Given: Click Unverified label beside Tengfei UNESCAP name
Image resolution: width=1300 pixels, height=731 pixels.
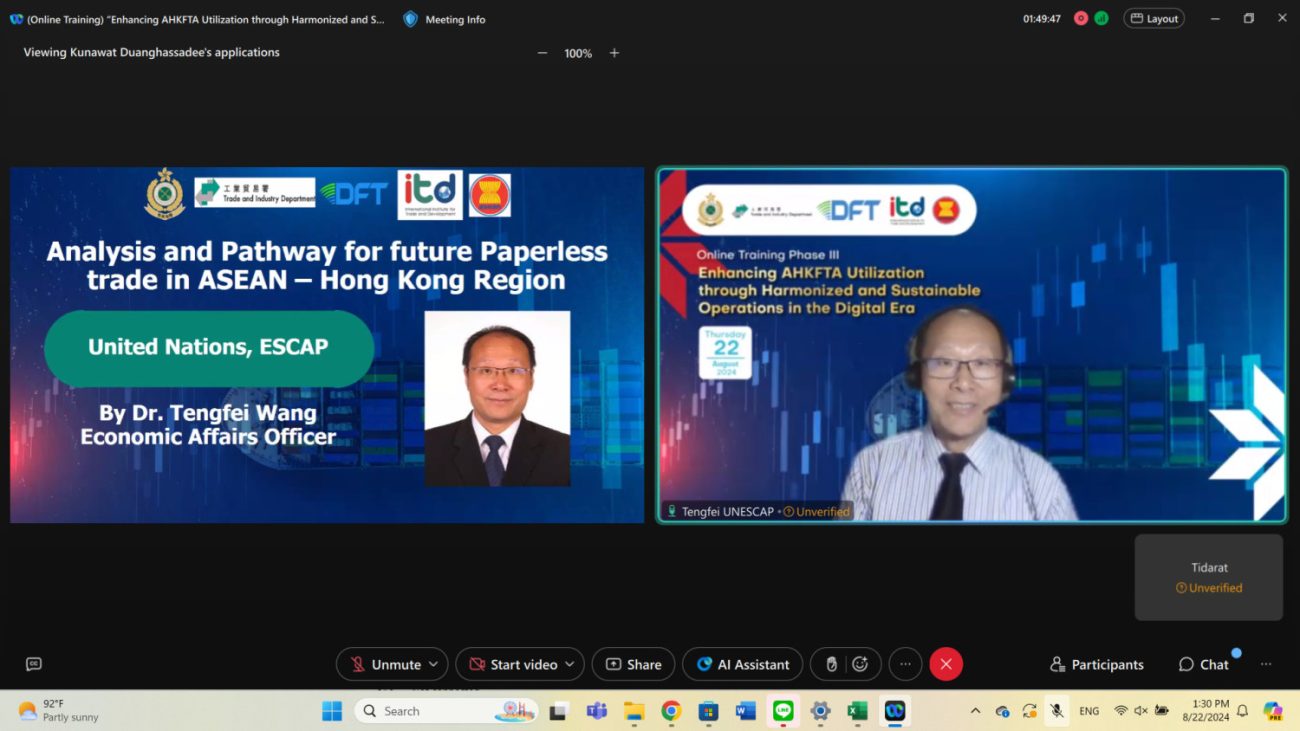Looking at the screenshot, I should click(816, 512).
